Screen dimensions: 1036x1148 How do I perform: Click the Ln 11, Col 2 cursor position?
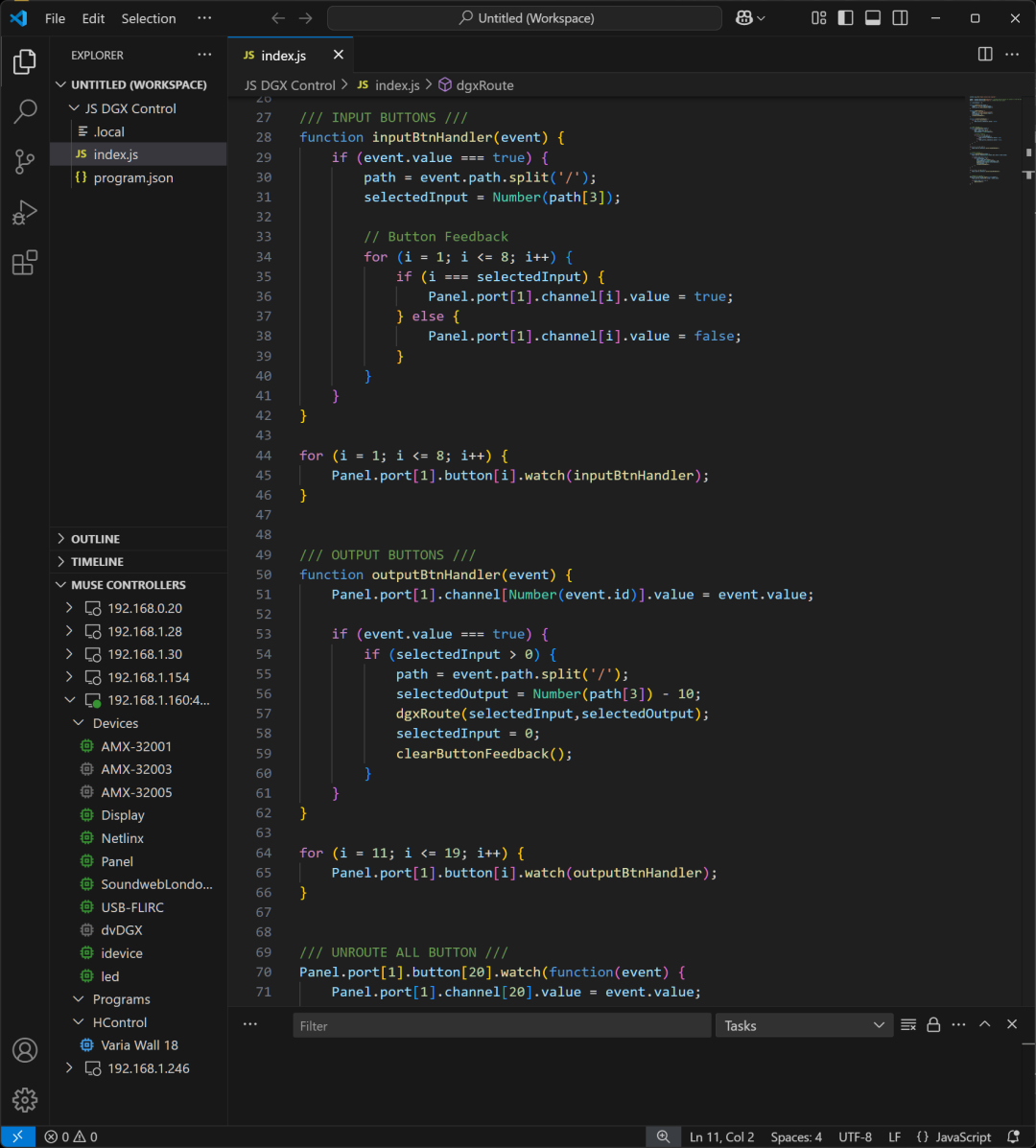click(x=722, y=1137)
